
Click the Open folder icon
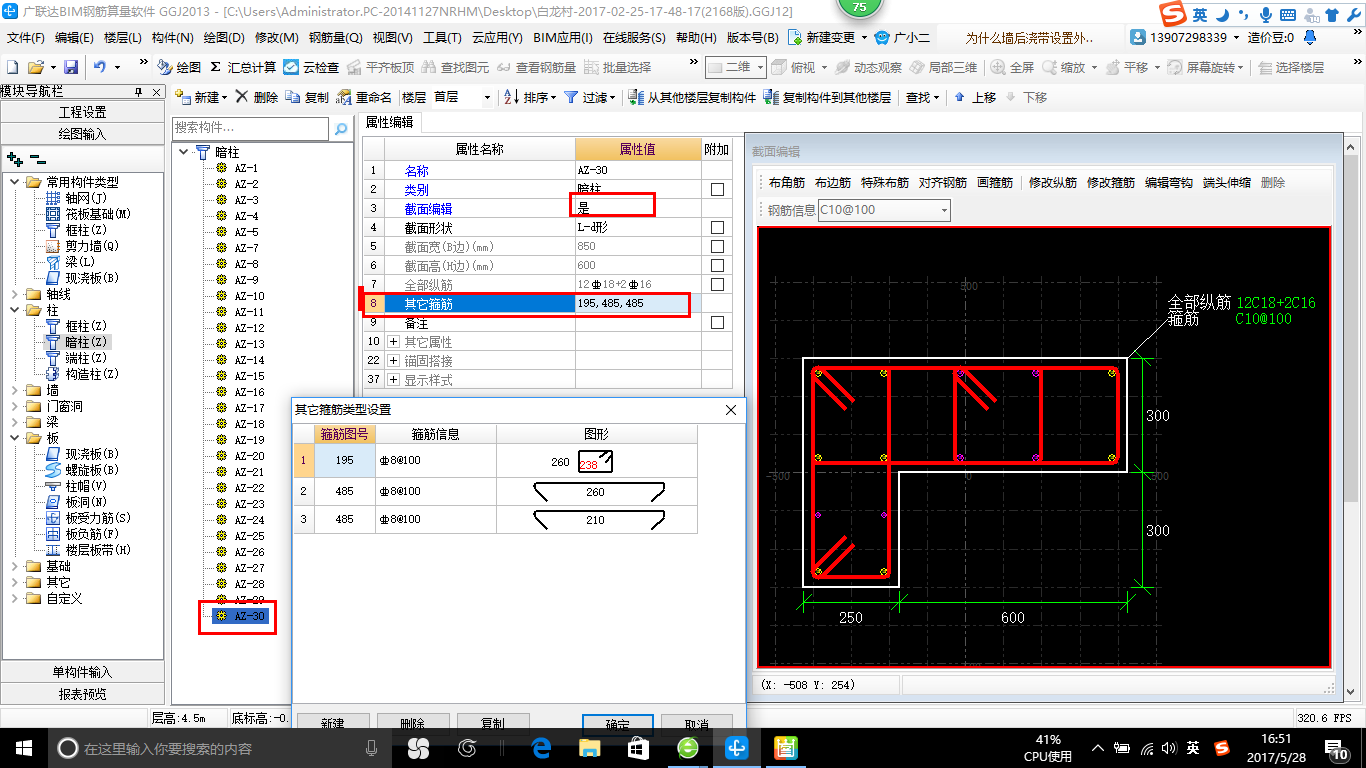36,67
